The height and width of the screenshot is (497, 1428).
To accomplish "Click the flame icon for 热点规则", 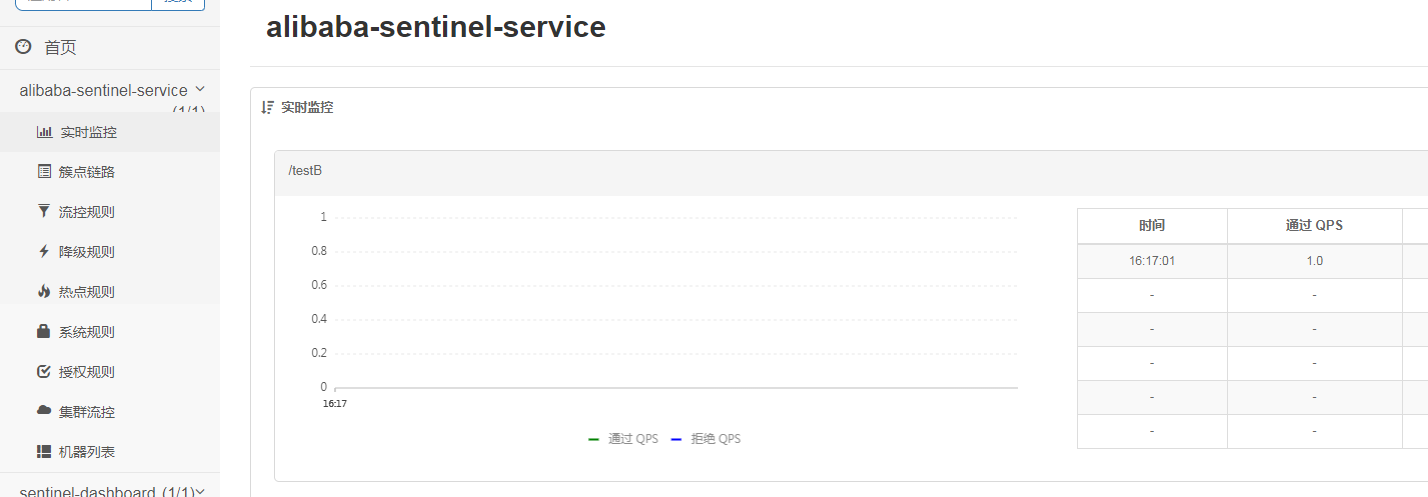I will click(44, 292).
